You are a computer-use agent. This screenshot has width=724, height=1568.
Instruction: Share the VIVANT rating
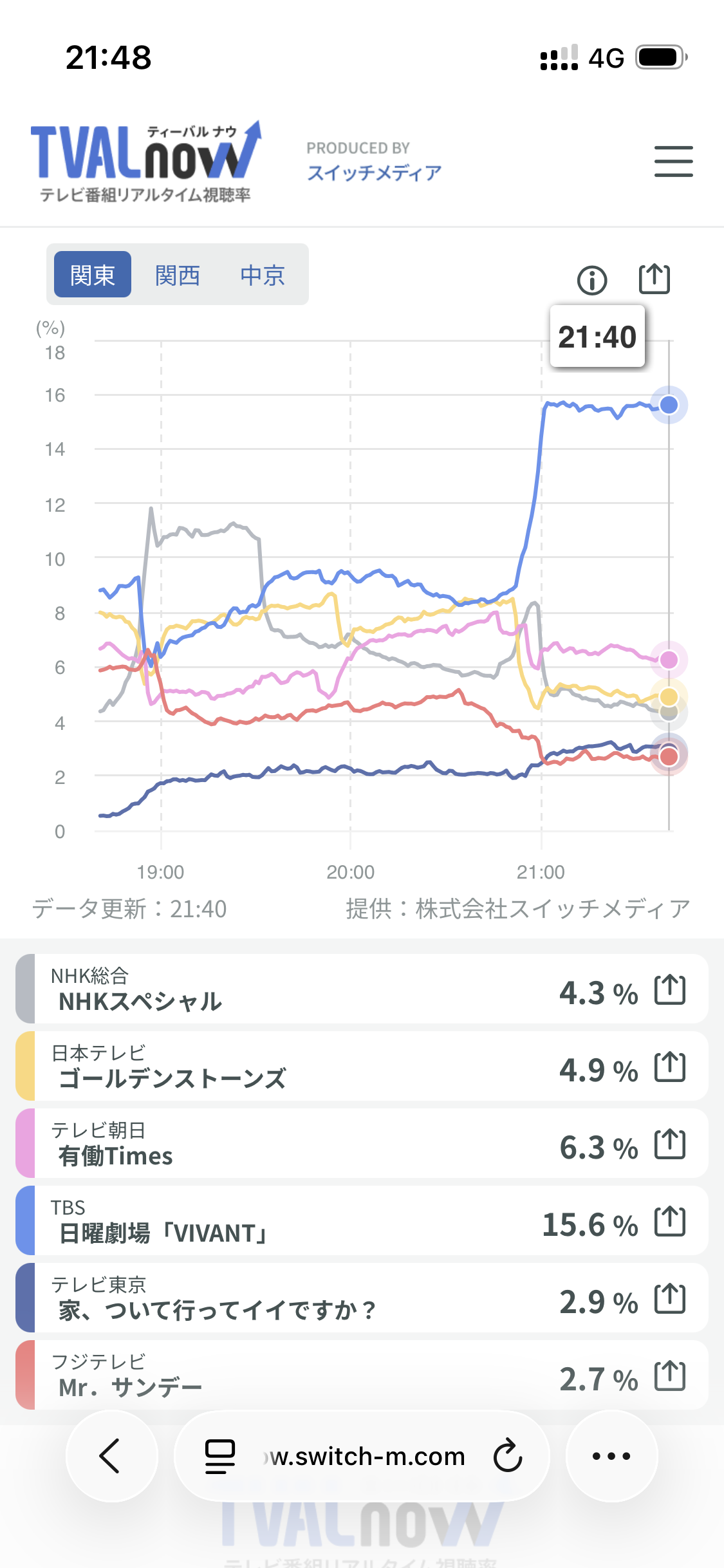click(x=670, y=1221)
